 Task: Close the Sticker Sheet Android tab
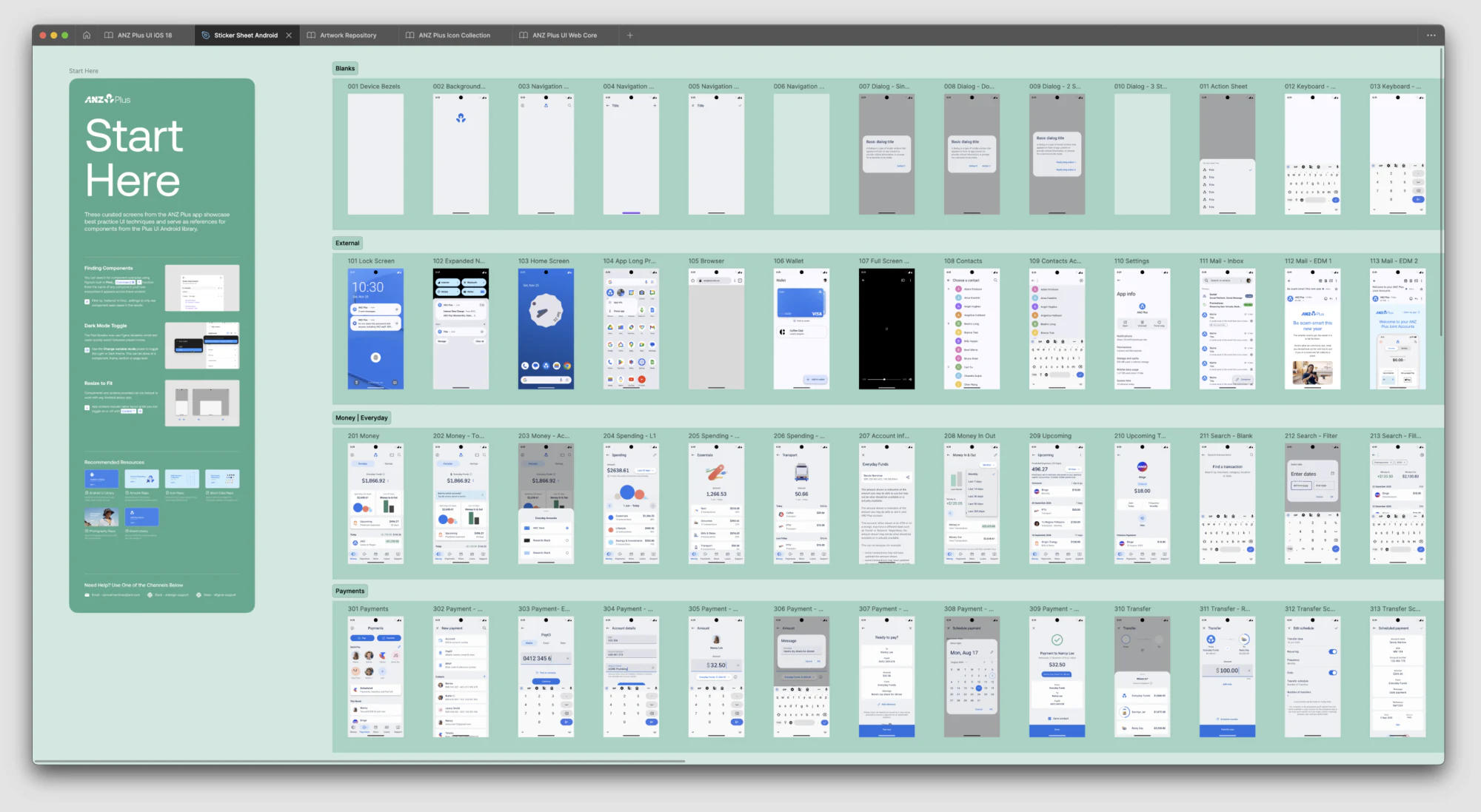(x=289, y=35)
